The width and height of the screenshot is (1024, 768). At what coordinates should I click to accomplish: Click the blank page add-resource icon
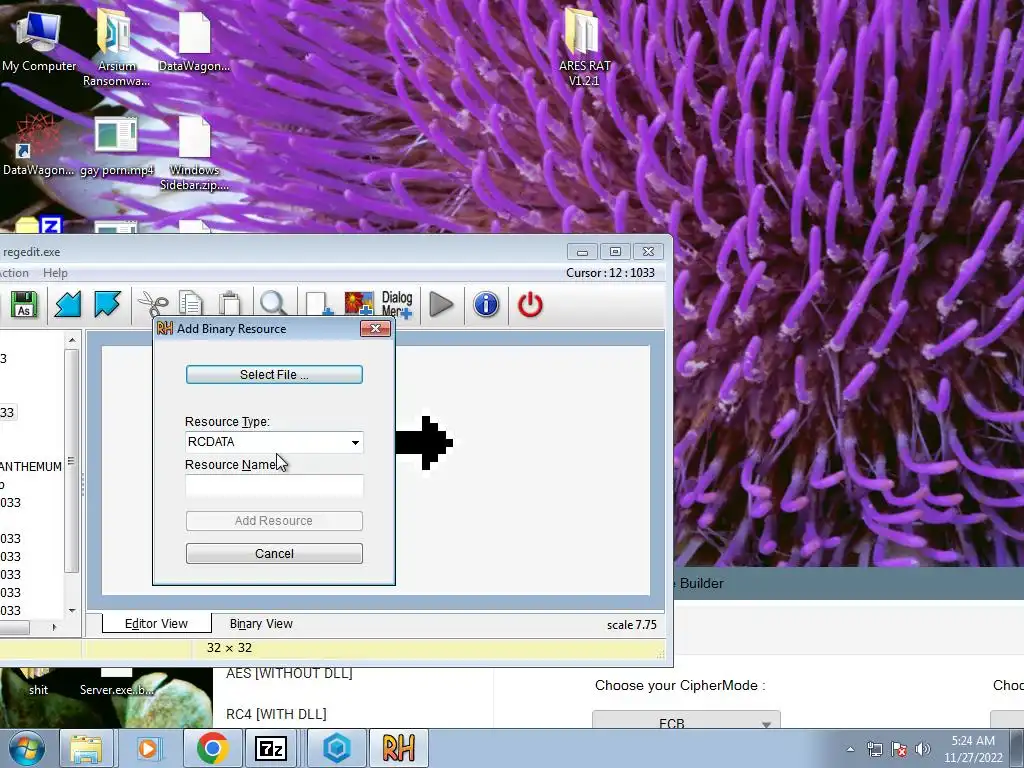pyautogui.click(x=318, y=305)
